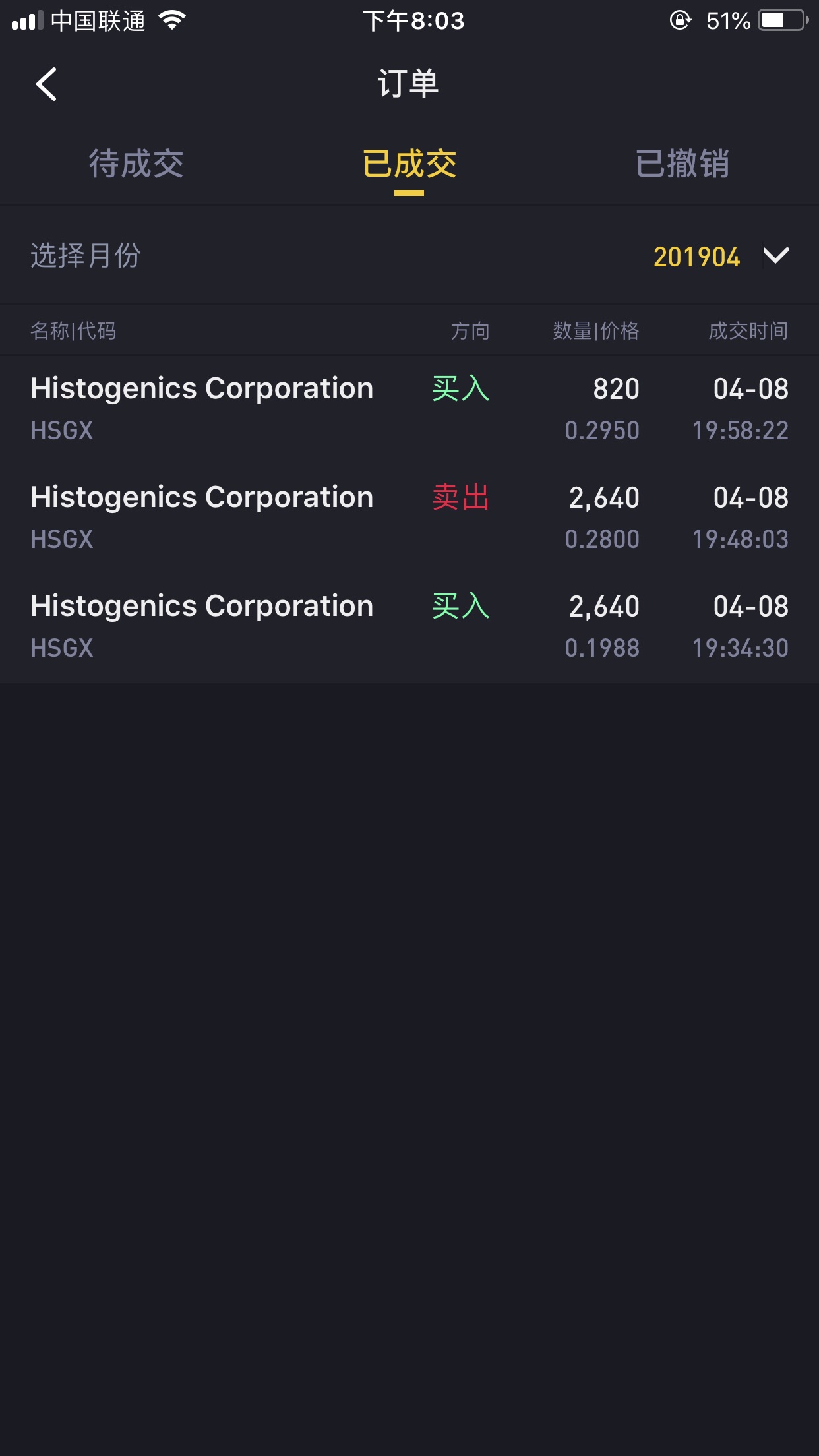
Task: Expand the month dropdown chevron
Action: [775, 256]
